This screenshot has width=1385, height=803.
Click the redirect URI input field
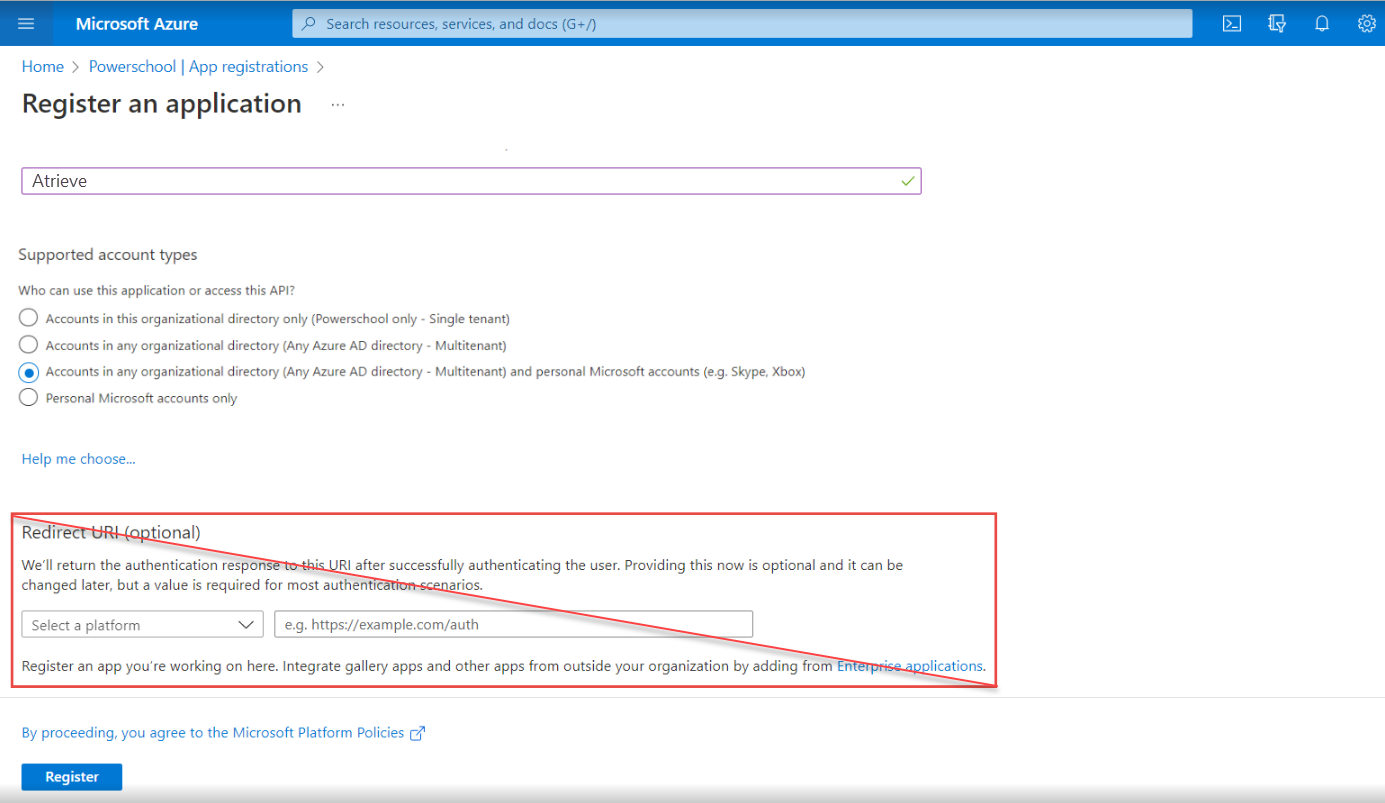513,625
